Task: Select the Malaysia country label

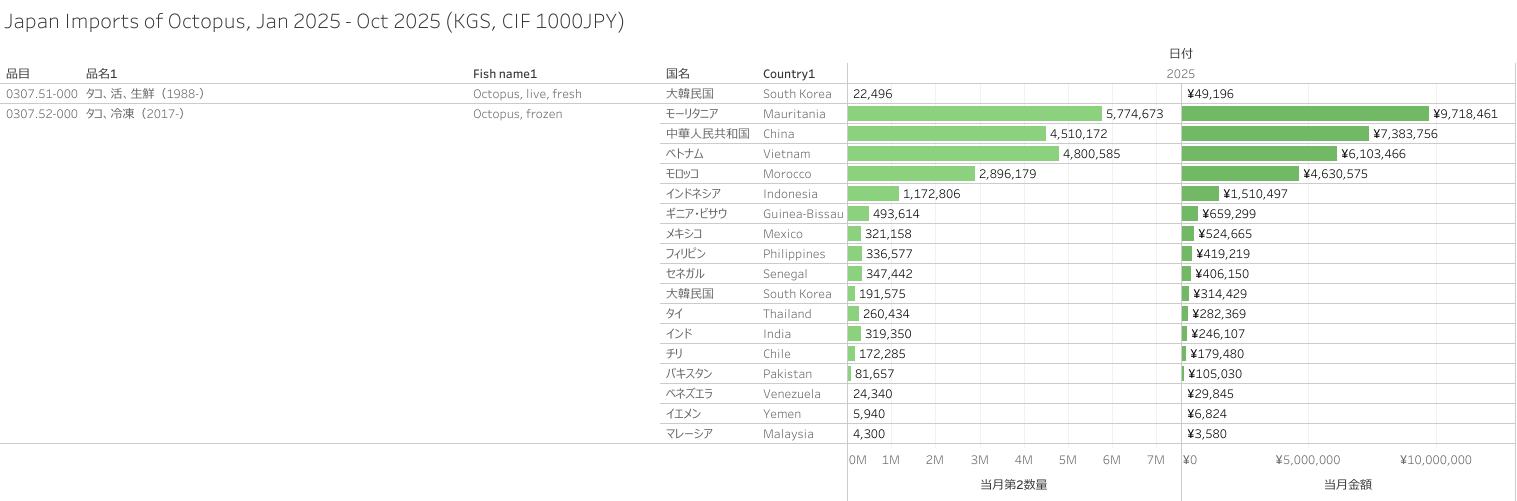Action: [788, 434]
